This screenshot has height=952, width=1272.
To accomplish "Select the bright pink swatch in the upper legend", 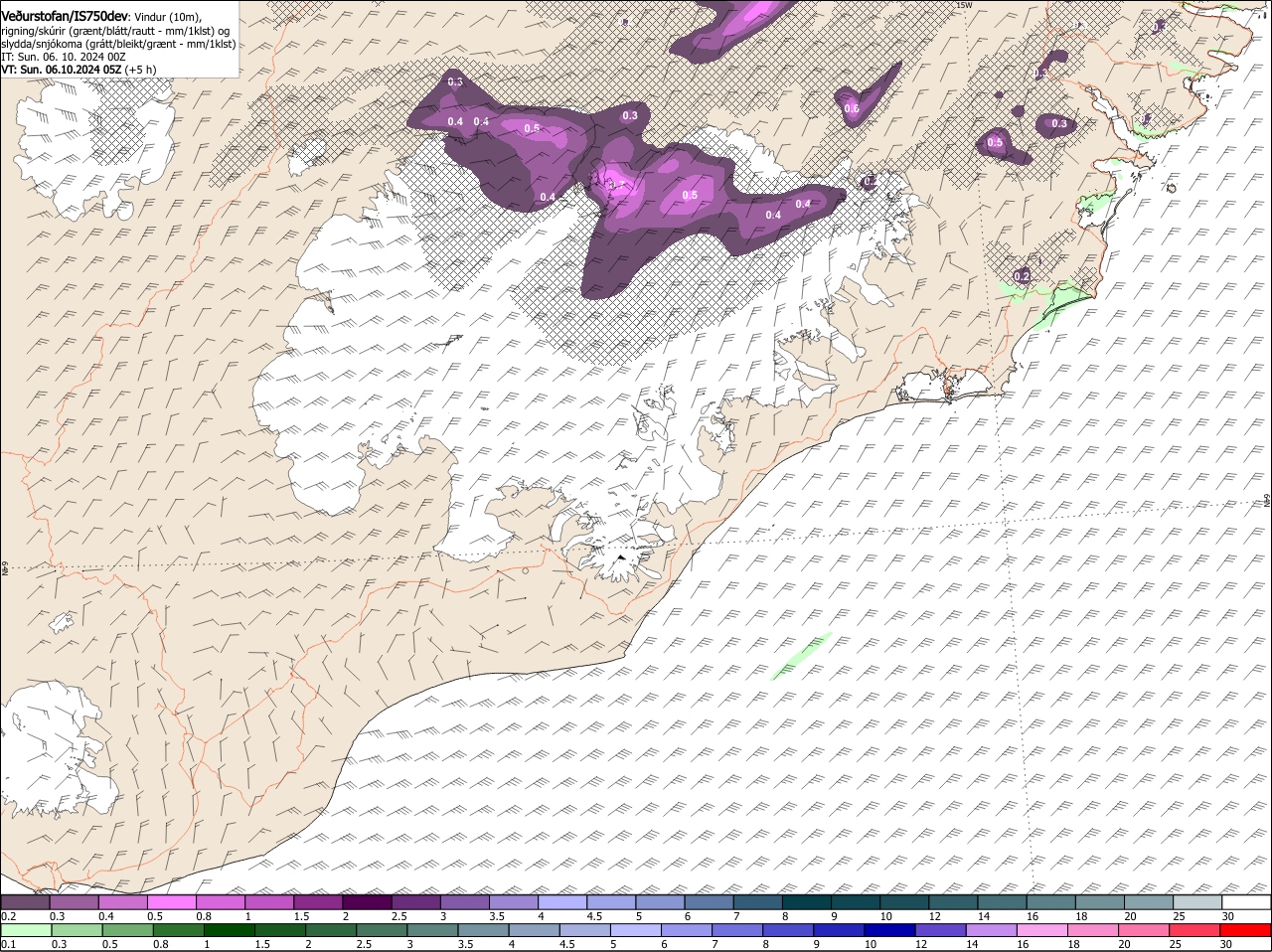I will click(172, 902).
